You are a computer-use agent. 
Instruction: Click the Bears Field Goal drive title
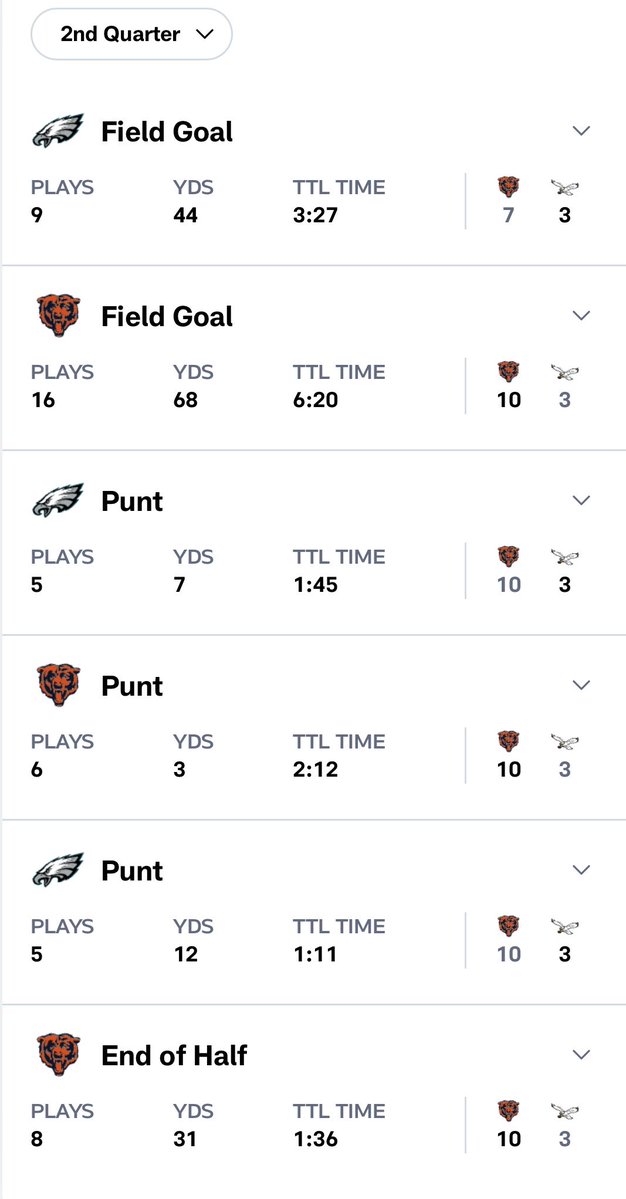click(167, 317)
